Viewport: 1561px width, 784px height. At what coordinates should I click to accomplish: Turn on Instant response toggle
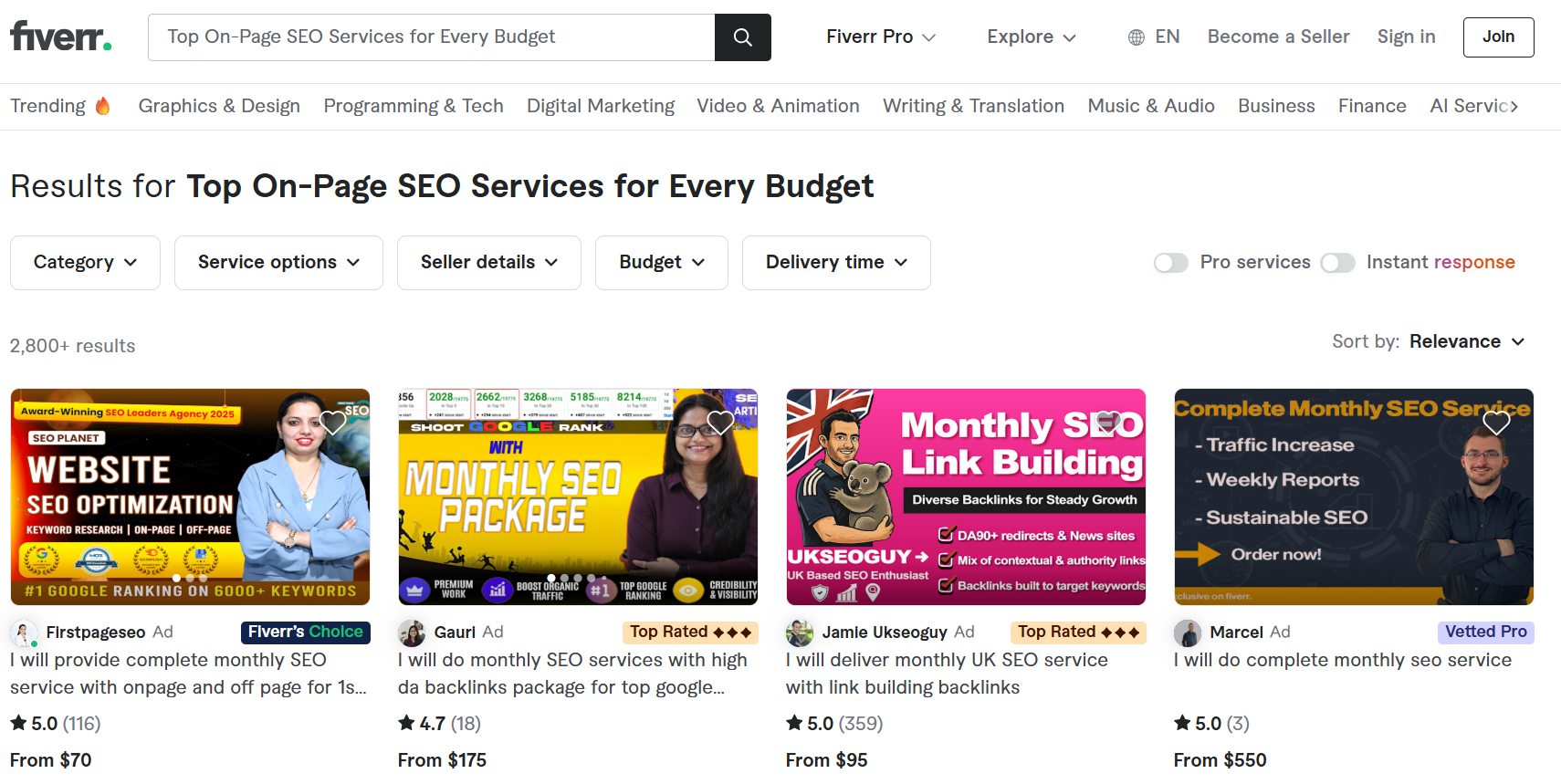tap(1337, 263)
